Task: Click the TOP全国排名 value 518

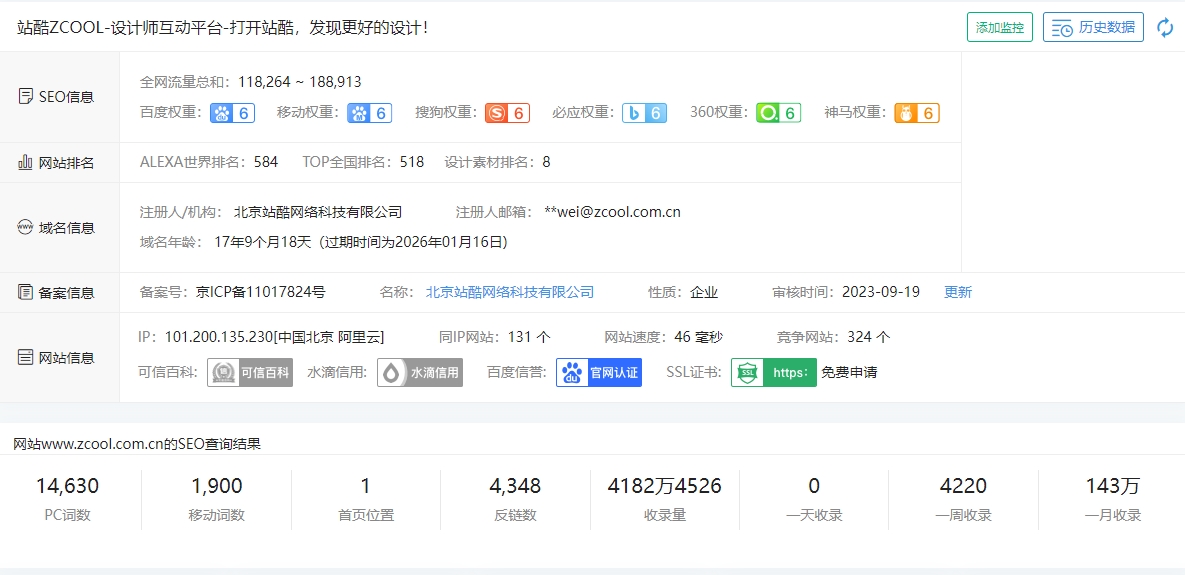Action: point(412,162)
